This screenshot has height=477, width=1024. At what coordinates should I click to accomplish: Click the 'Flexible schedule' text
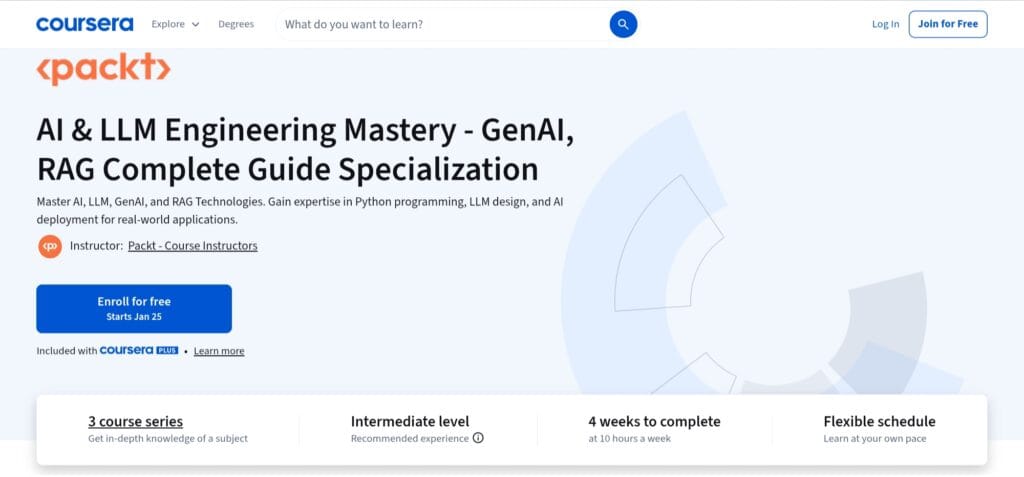coord(879,421)
